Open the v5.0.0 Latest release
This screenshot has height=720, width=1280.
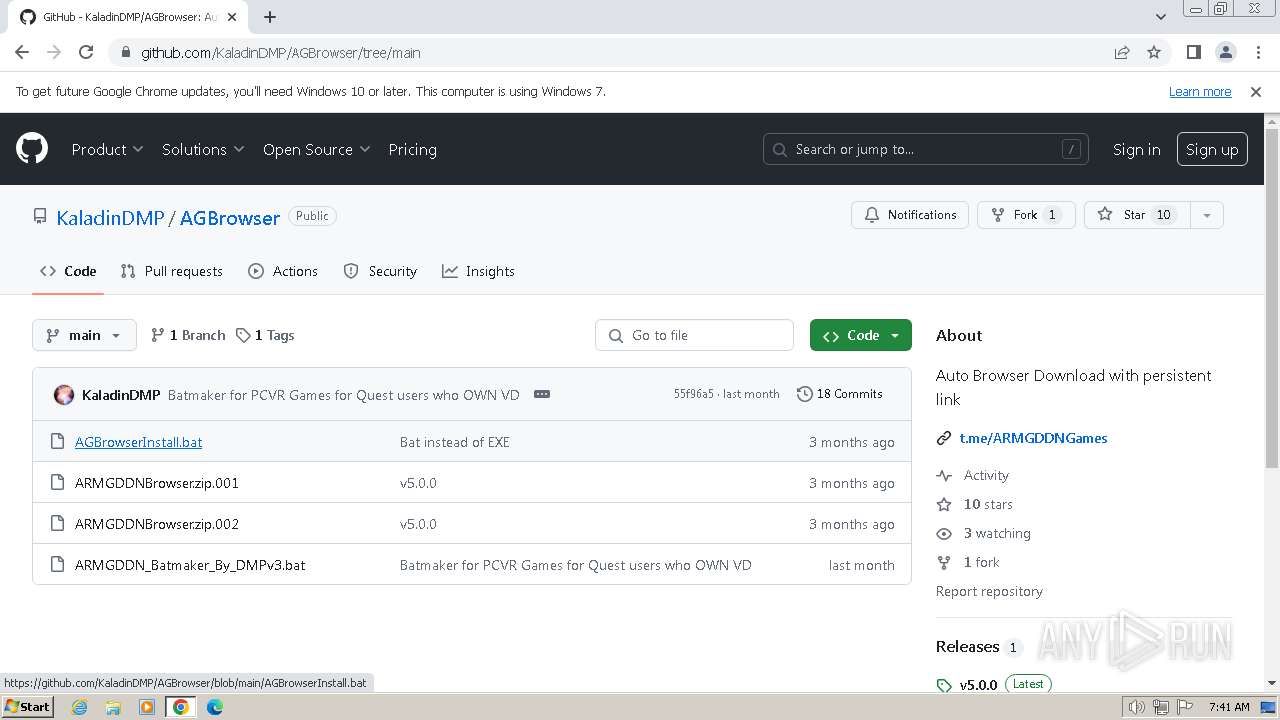[994, 685]
